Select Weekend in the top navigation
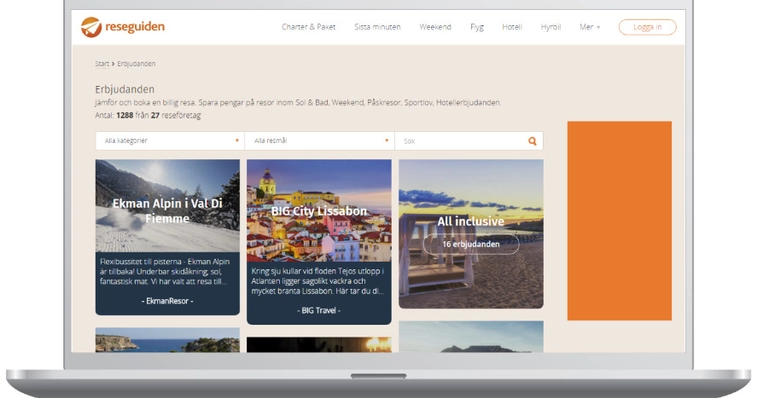Screen dimensions: 757x398 tap(435, 27)
